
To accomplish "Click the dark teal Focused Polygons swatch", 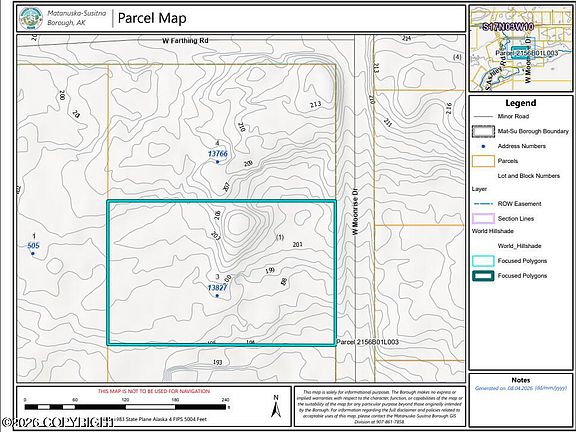I will coord(483,276).
